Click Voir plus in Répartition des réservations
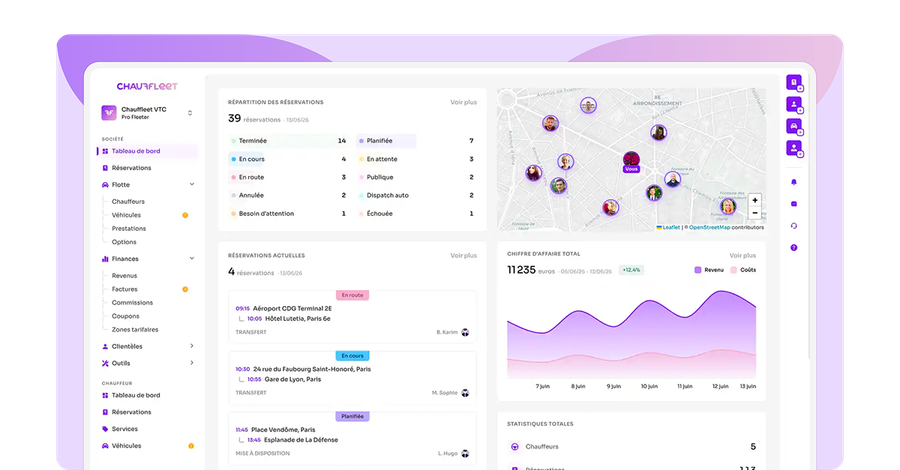 464,102
